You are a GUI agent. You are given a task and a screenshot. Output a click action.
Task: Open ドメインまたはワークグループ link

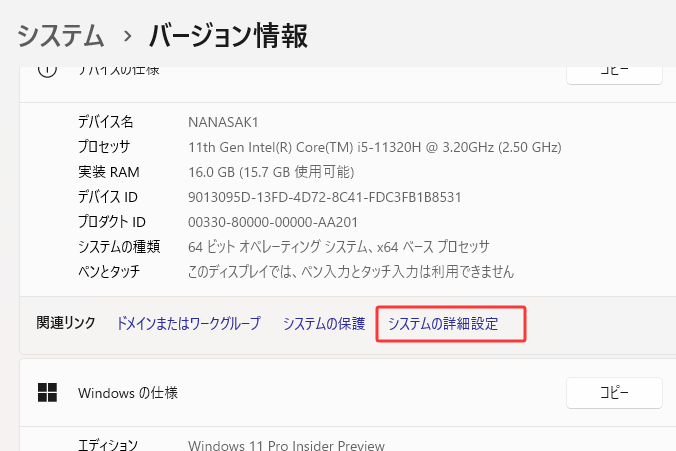click(188, 323)
